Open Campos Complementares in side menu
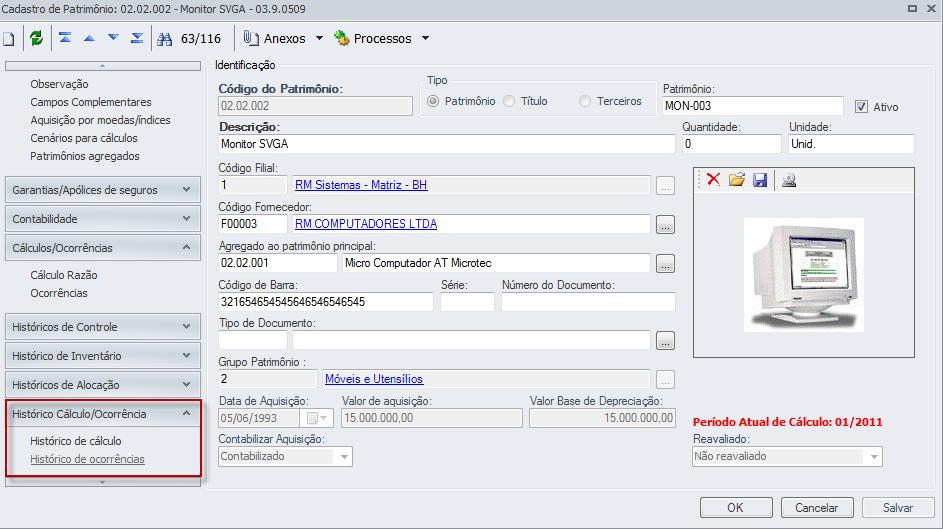The height and width of the screenshot is (529, 943). pos(91,102)
